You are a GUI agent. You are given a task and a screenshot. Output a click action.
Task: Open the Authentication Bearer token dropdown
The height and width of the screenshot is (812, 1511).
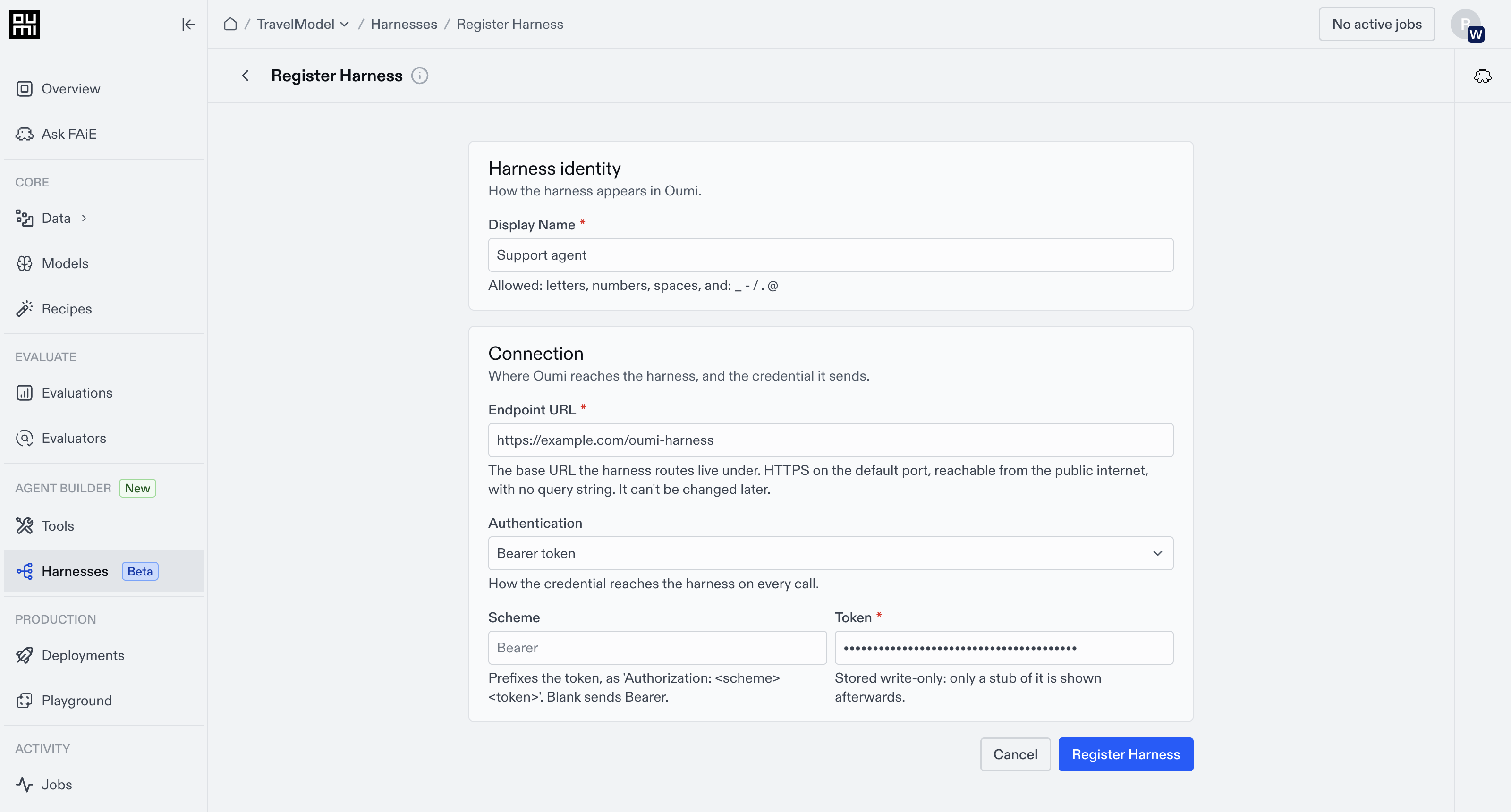coord(831,553)
